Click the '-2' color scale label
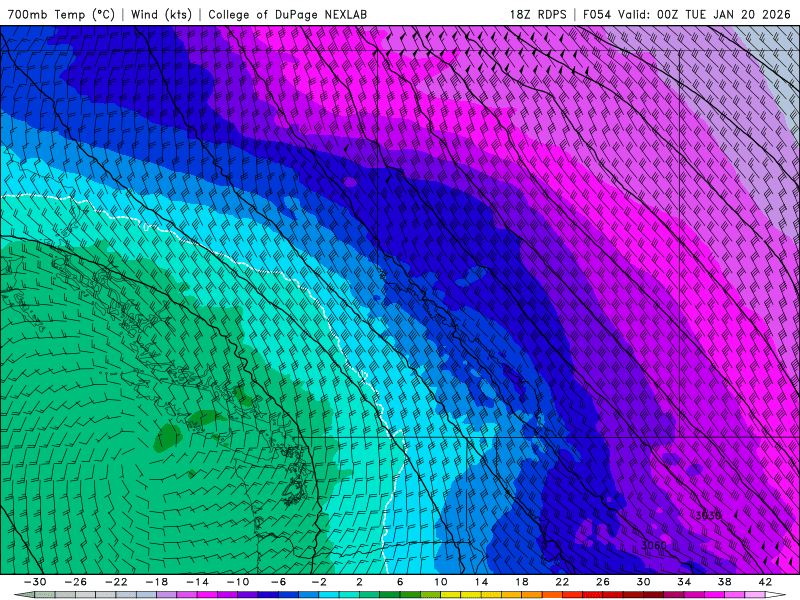 [x=319, y=582]
